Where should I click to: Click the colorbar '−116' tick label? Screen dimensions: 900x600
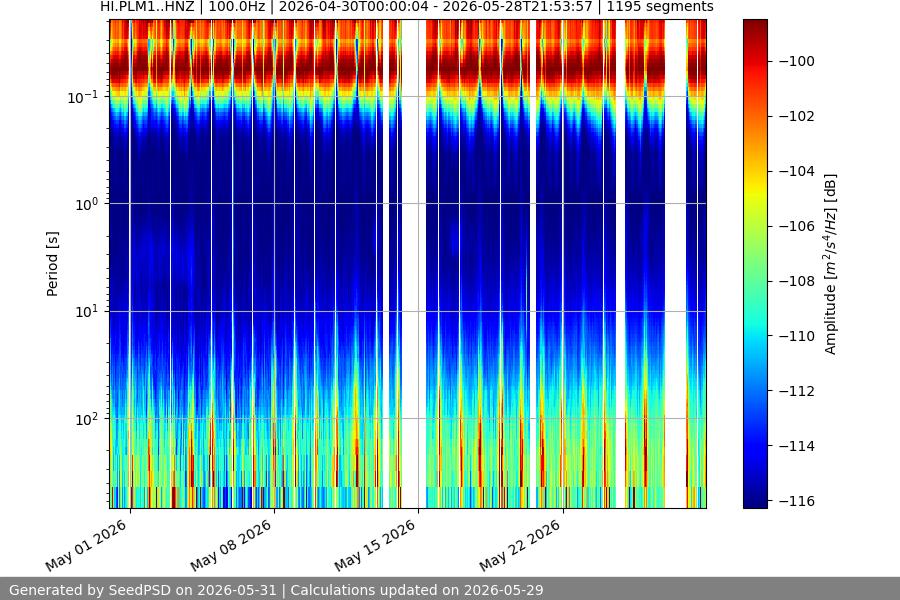pos(797,501)
